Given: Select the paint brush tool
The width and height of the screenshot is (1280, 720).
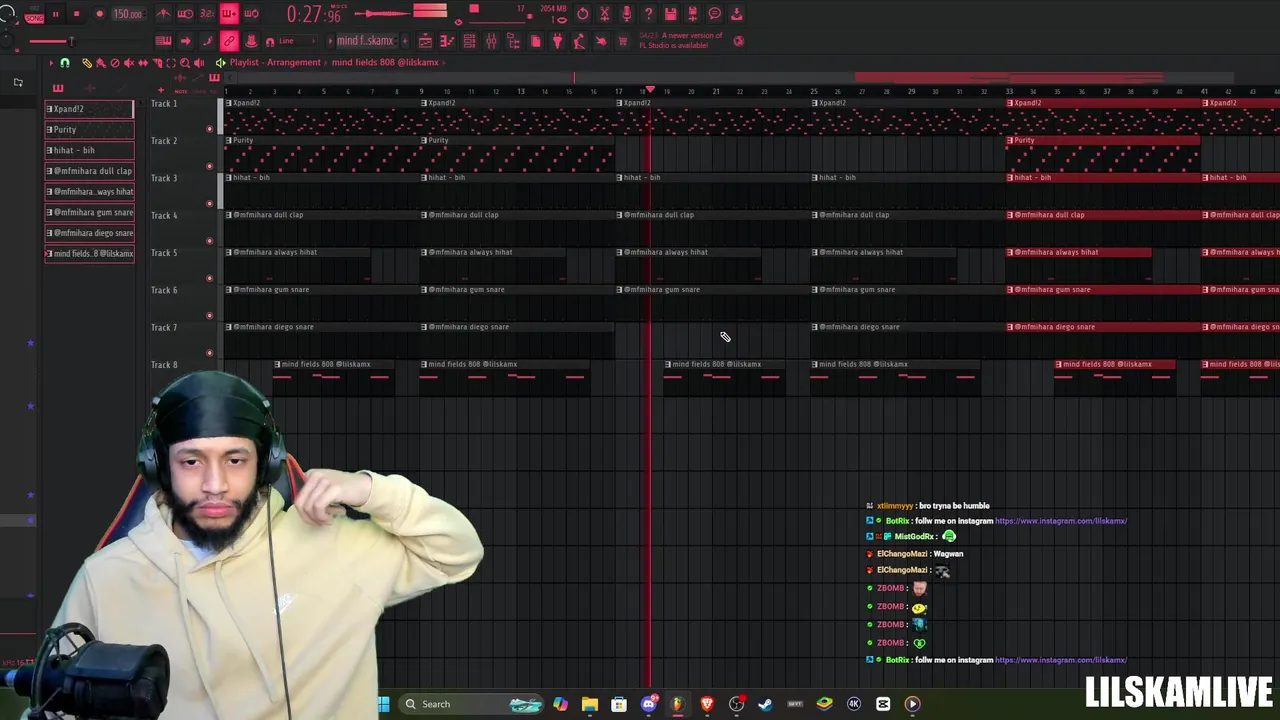Looking at the screenshot, I should [x=101, y=63].
